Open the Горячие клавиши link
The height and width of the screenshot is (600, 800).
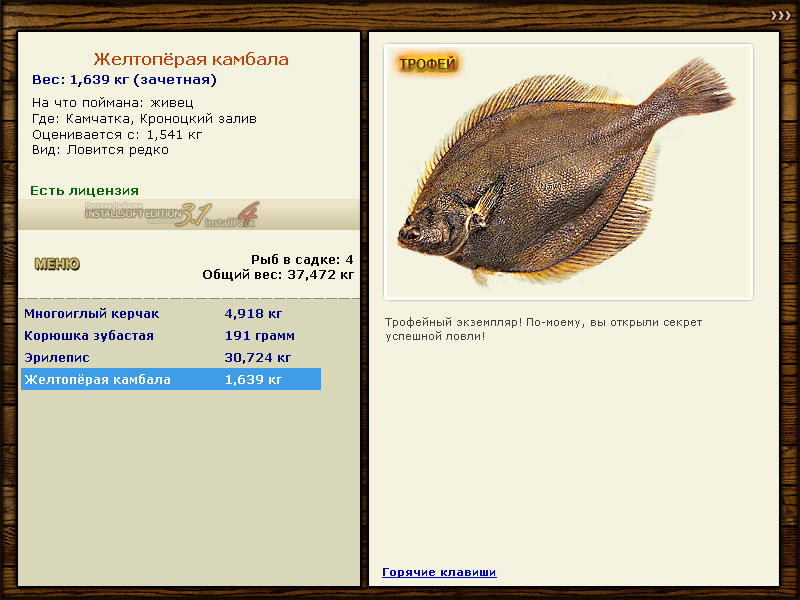tap(439, 572)
